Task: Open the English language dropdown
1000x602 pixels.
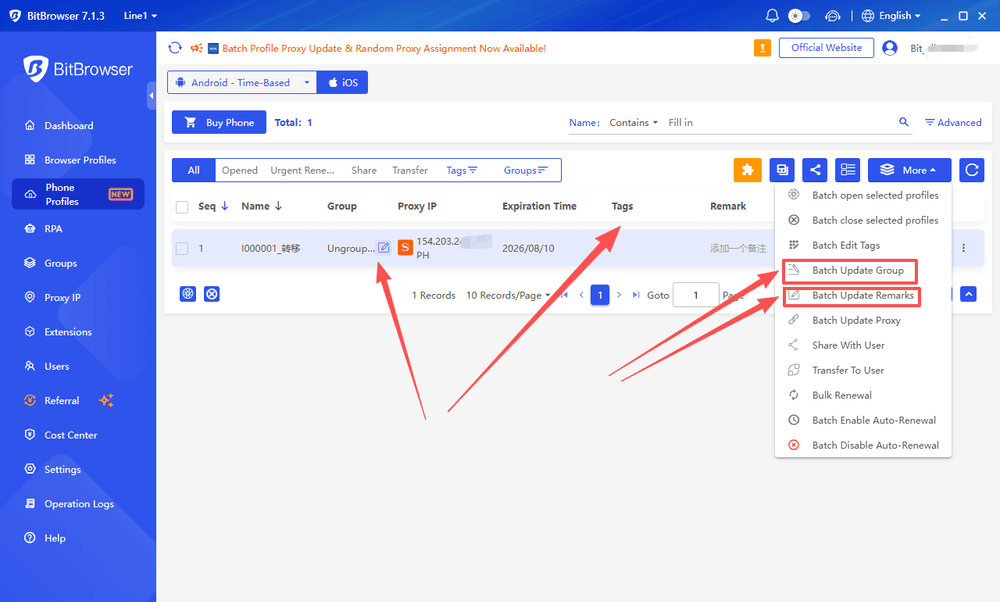Action: (891, 15)
